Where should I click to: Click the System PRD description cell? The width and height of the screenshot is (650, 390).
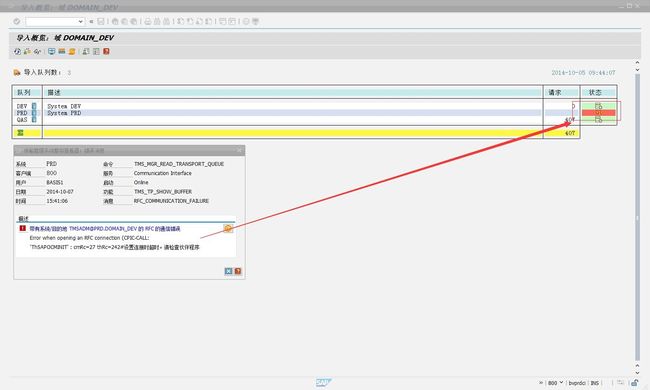(x=64, y=113)
